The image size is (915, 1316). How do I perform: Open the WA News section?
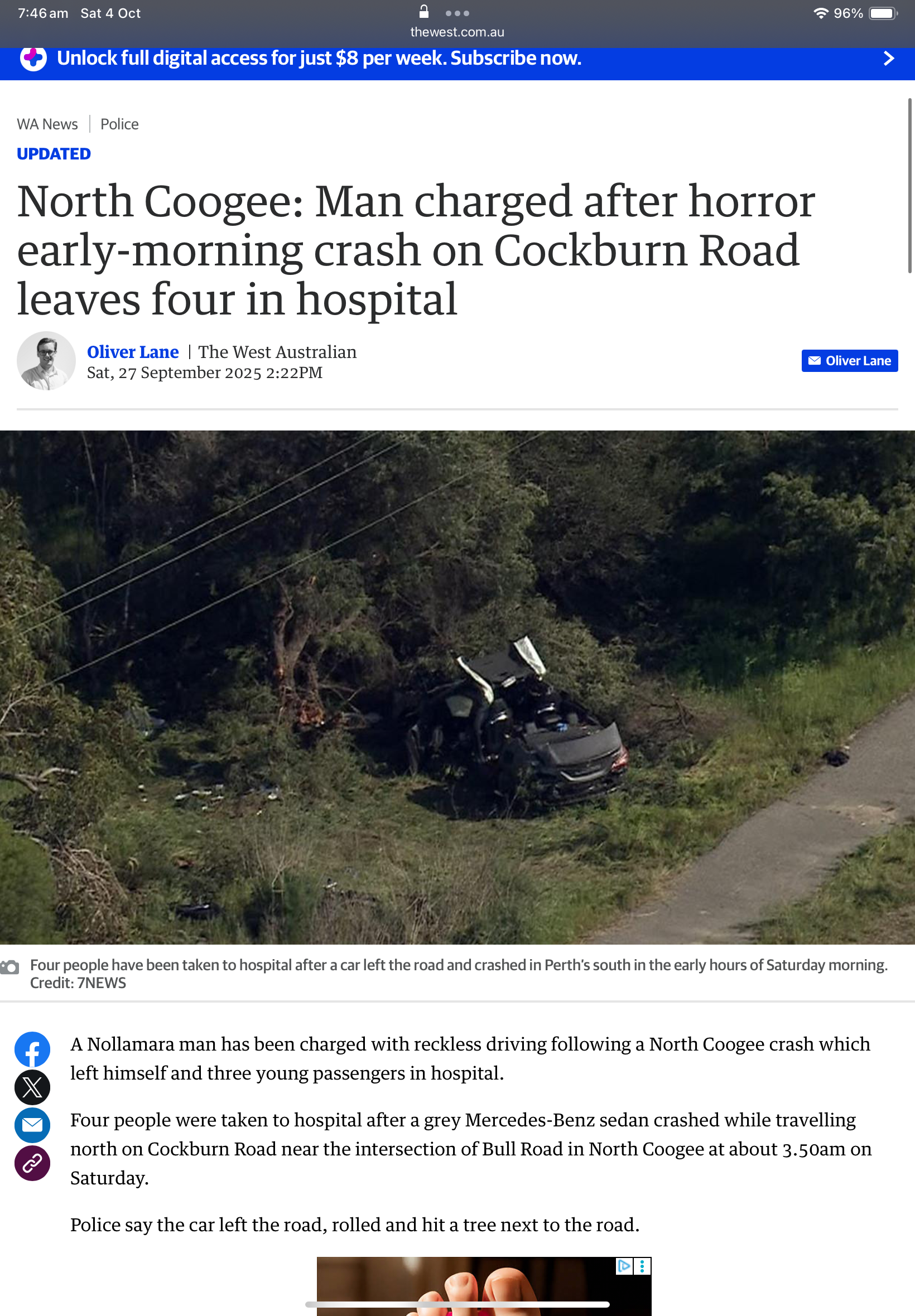(x=47, y=124)
